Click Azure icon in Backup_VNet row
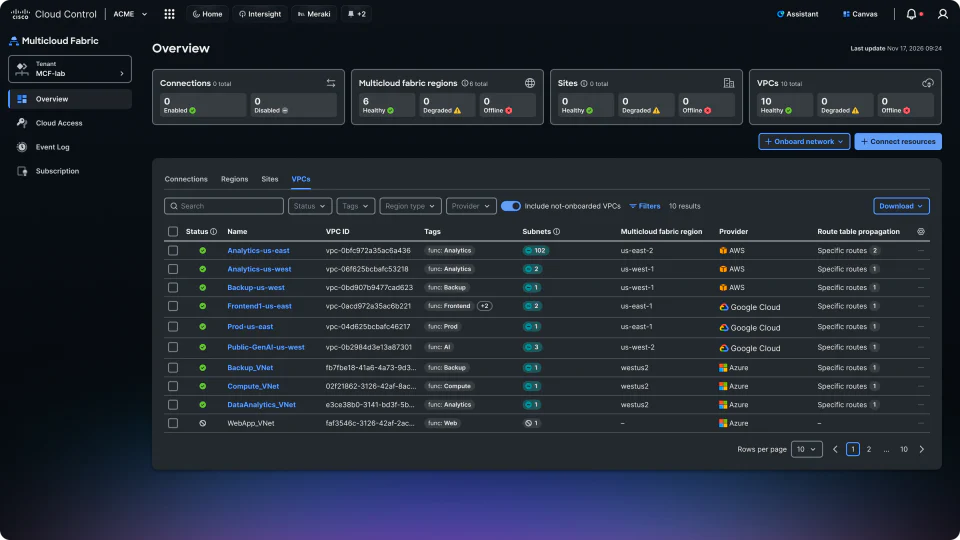Image resolution: width=960 pixels, height=540 pixels. (723, 367)
